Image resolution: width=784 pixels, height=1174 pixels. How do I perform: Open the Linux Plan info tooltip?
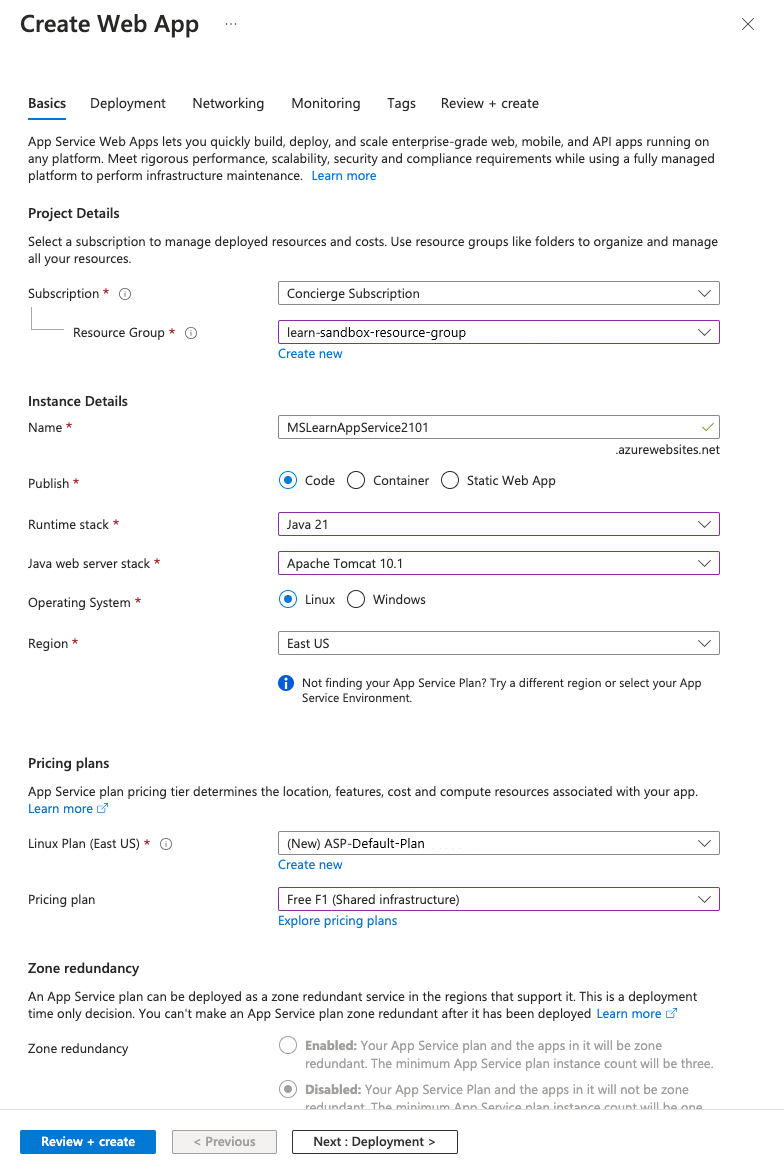click(165, 843)
